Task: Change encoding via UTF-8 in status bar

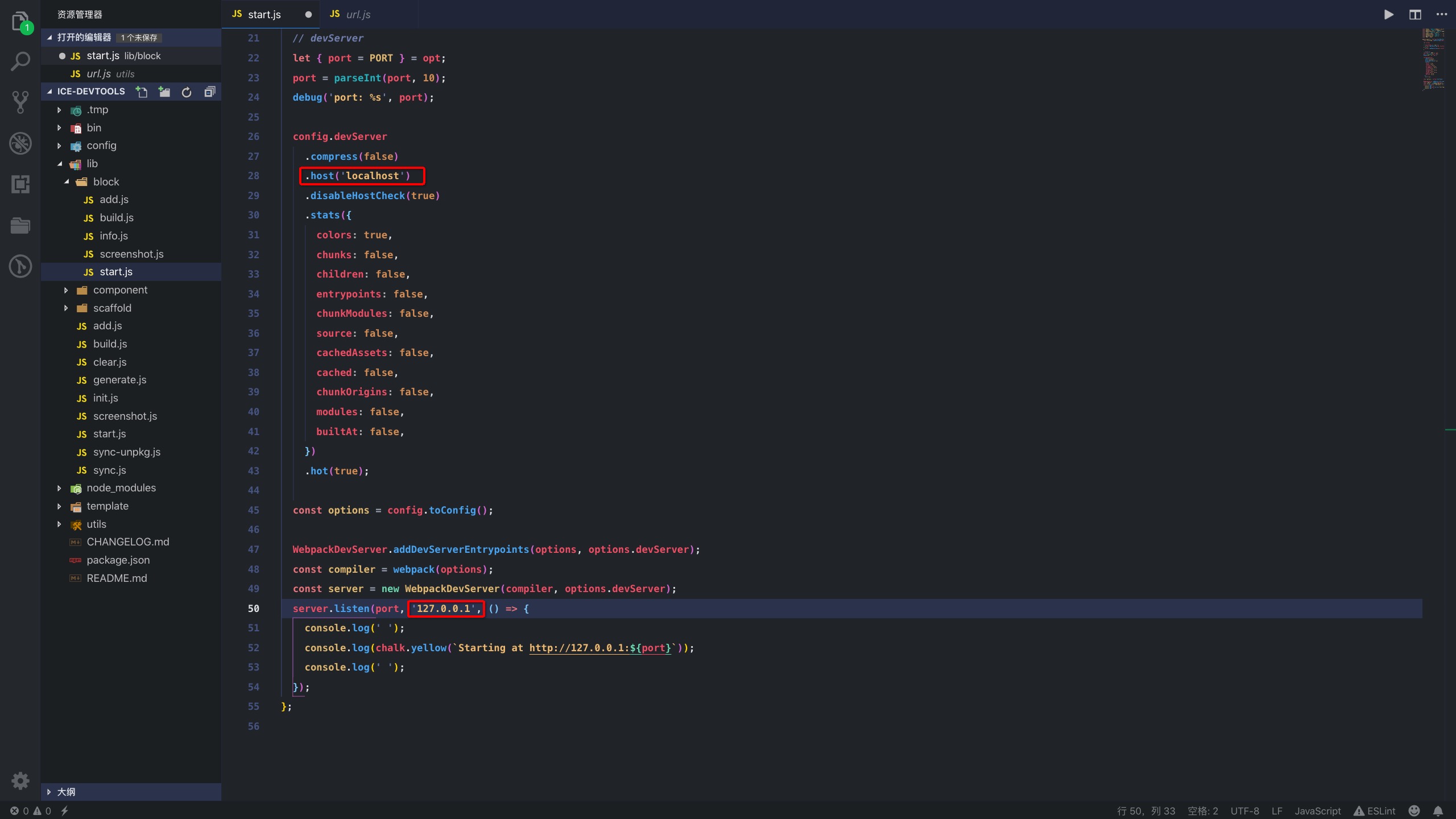Action: 1244,810
